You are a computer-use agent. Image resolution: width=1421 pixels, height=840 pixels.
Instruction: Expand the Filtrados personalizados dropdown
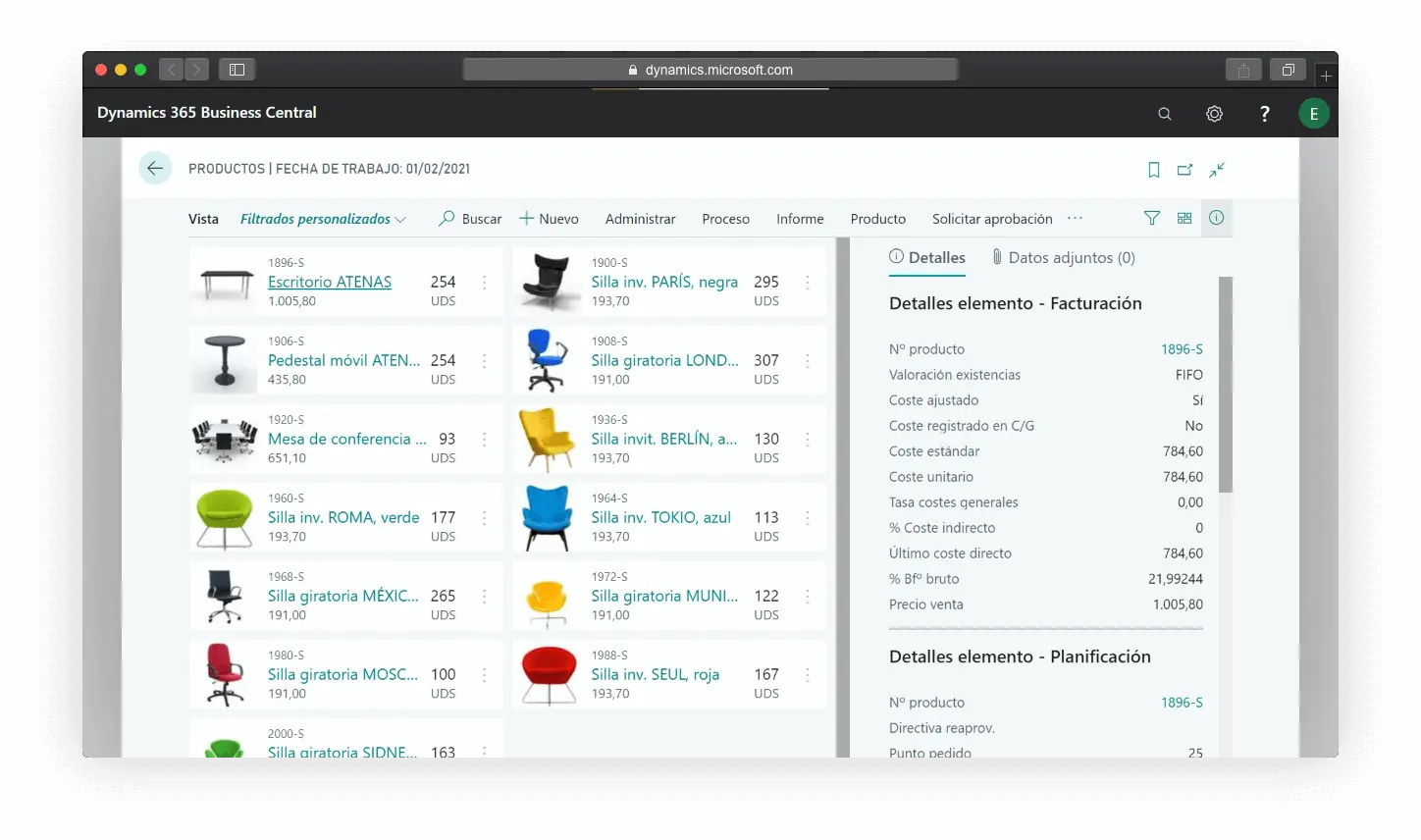coord(323,219)
